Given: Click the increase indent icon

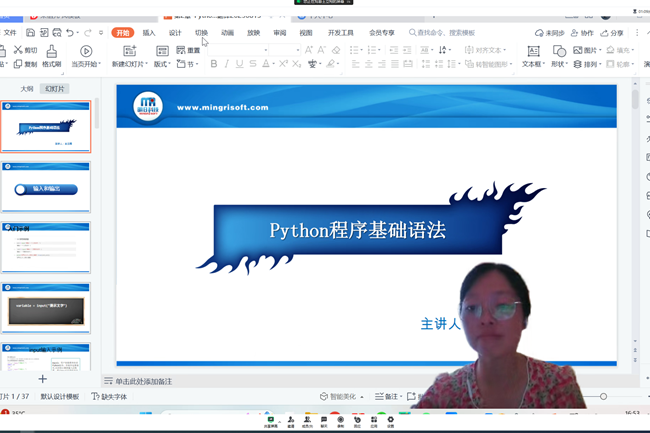Looking at the screenshot, I should (407, 50).
